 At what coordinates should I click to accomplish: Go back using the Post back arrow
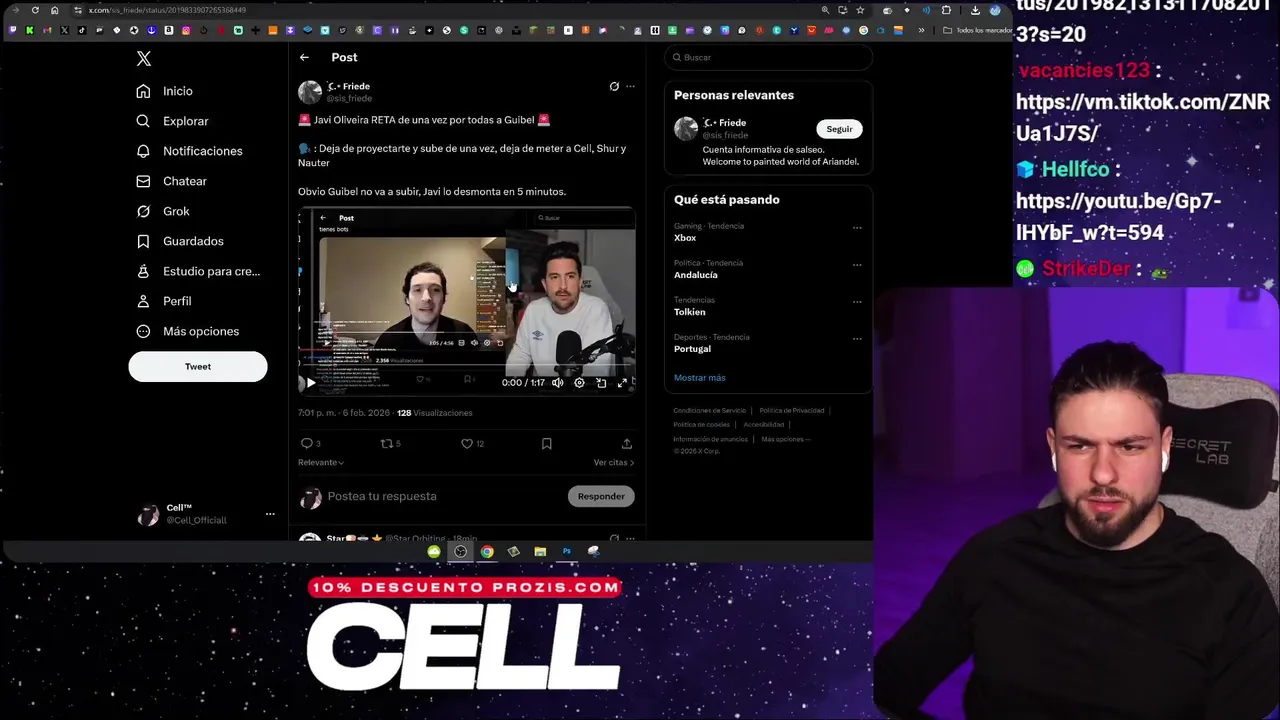point(304,57)
